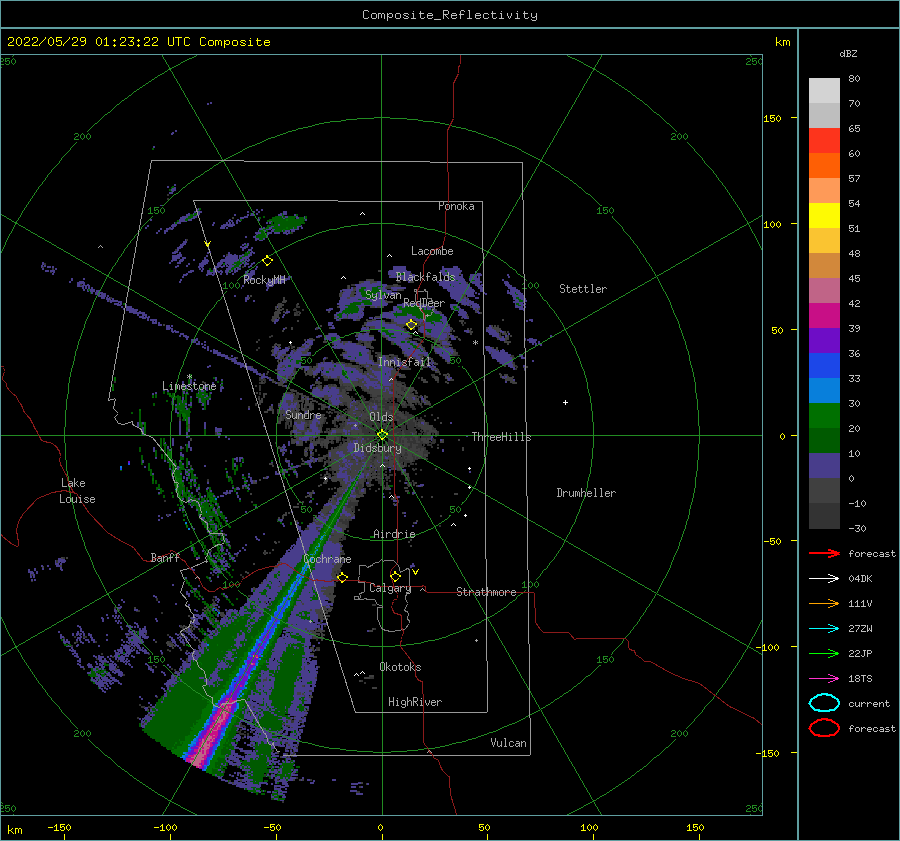Click the orange 111V arrow icon

824,603
